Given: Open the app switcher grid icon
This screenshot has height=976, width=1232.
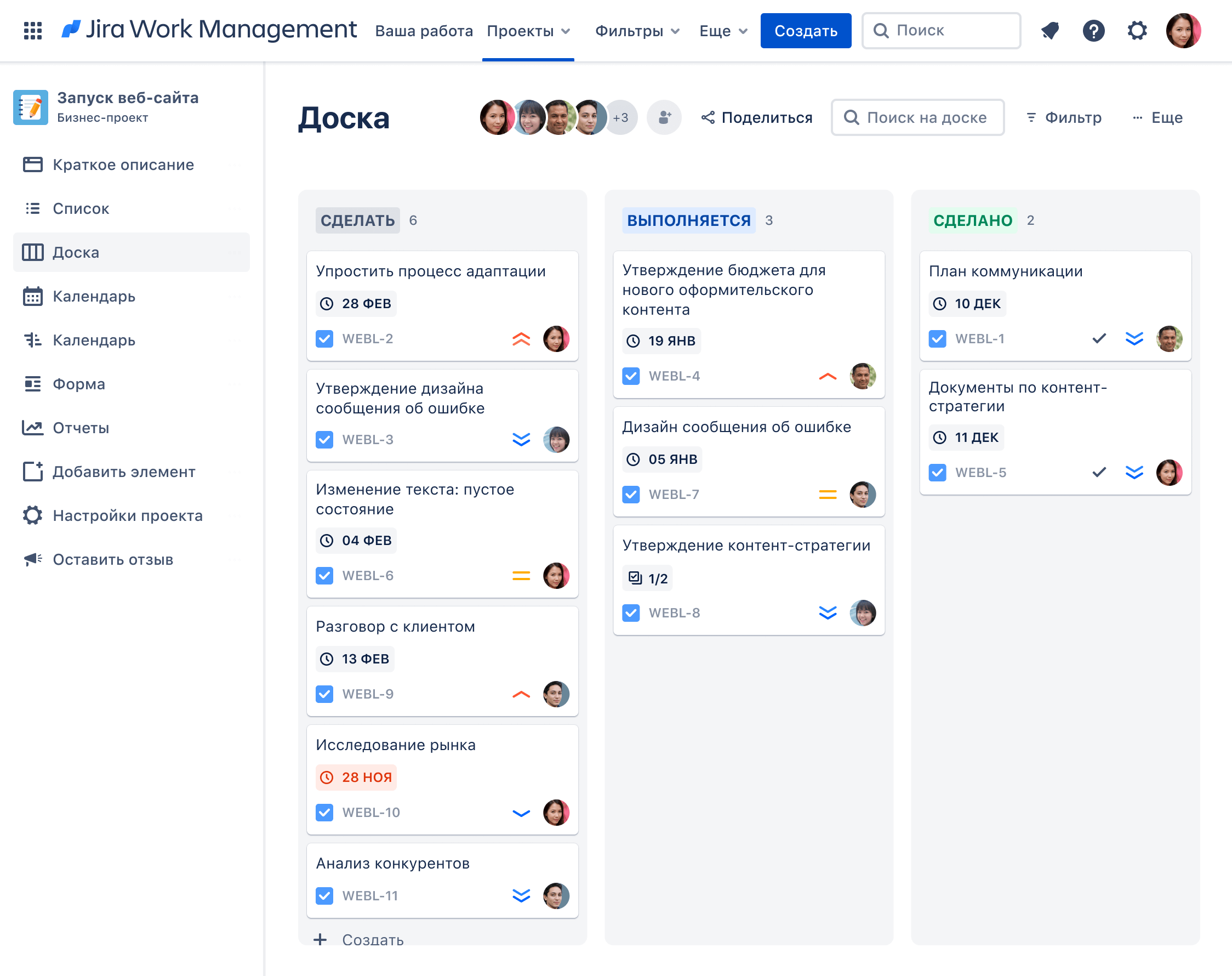Looking at the screenshot, I should coord(32,30).
